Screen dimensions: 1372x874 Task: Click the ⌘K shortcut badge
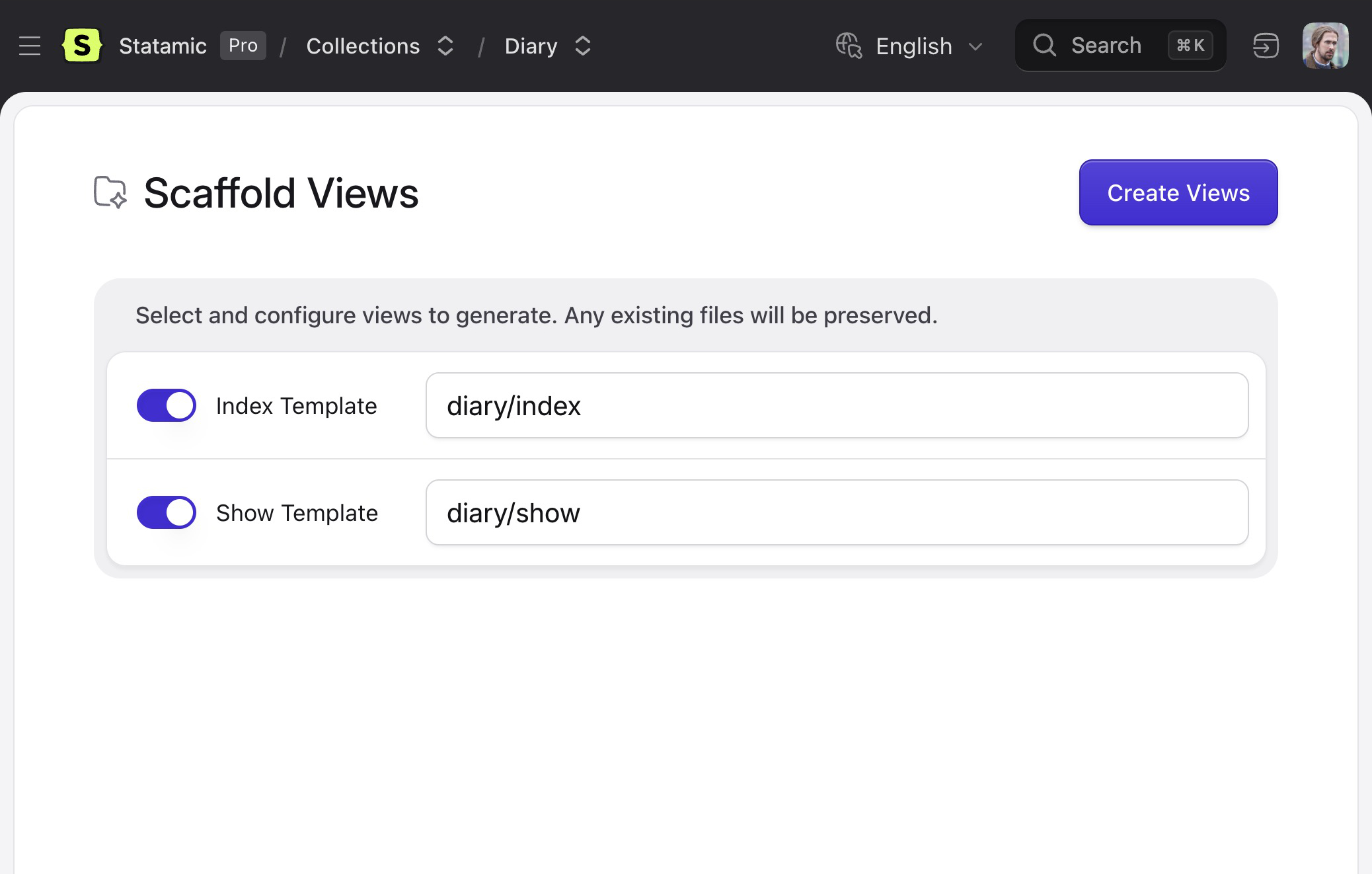(1190, 46)
